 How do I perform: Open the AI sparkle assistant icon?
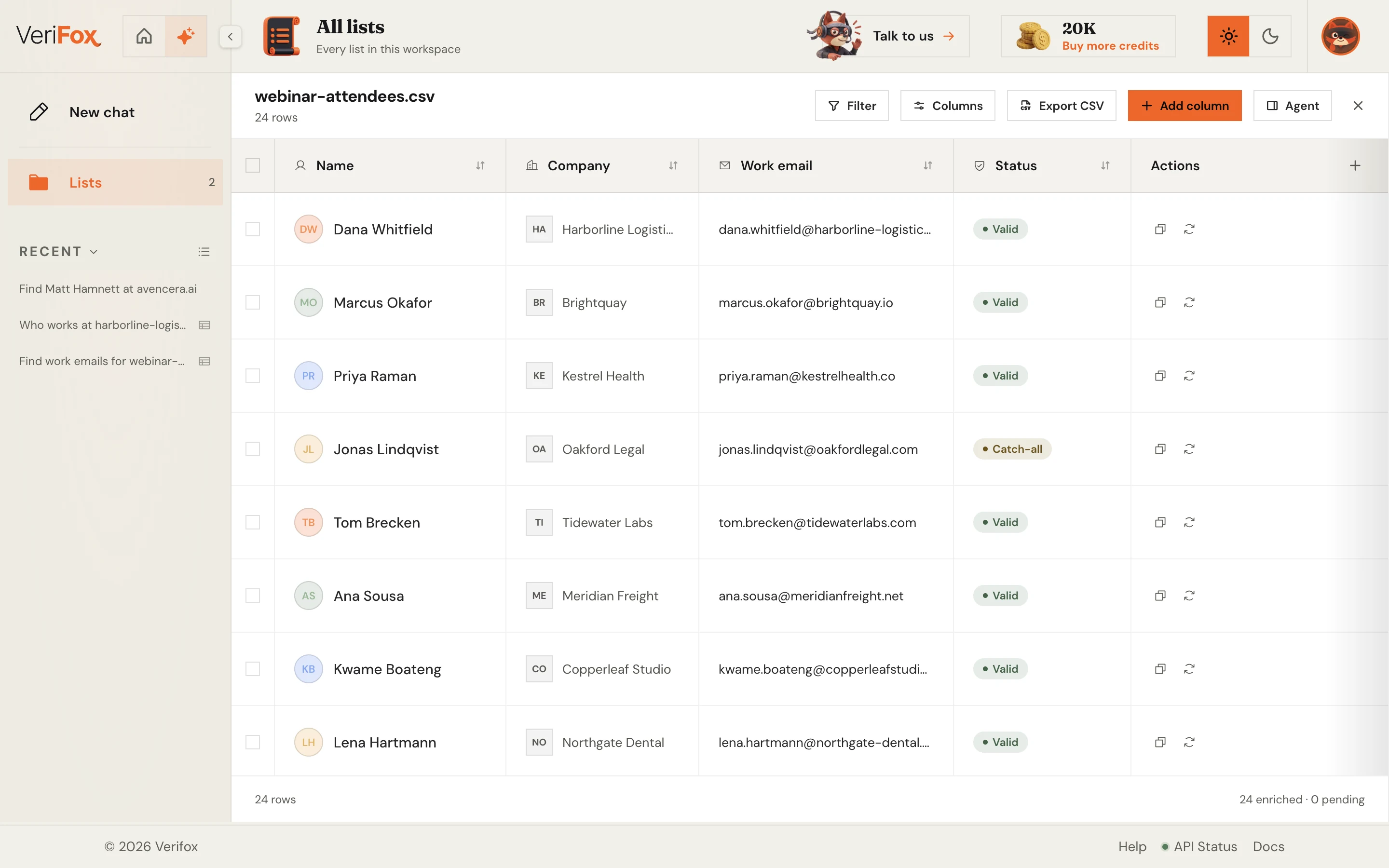[186, 36]
